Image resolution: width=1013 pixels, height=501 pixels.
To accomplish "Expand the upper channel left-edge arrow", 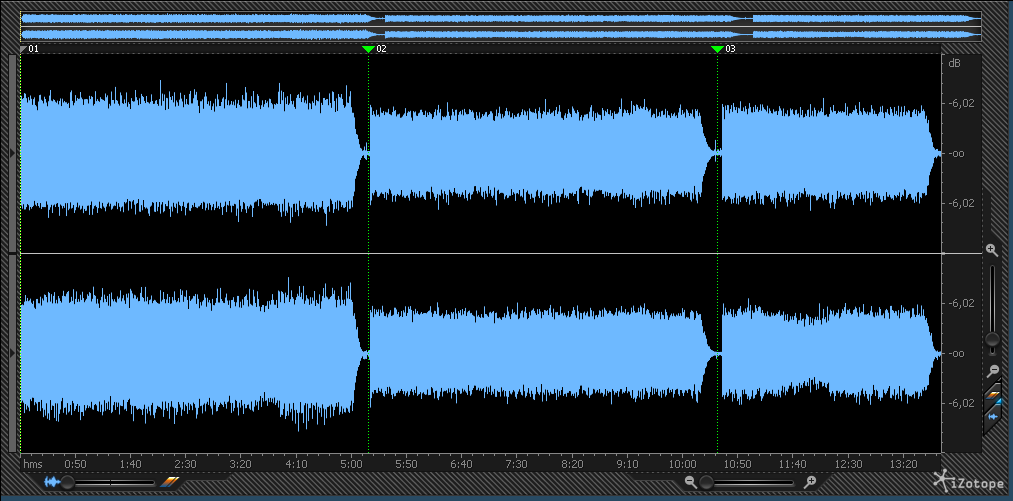I will 12,152.
